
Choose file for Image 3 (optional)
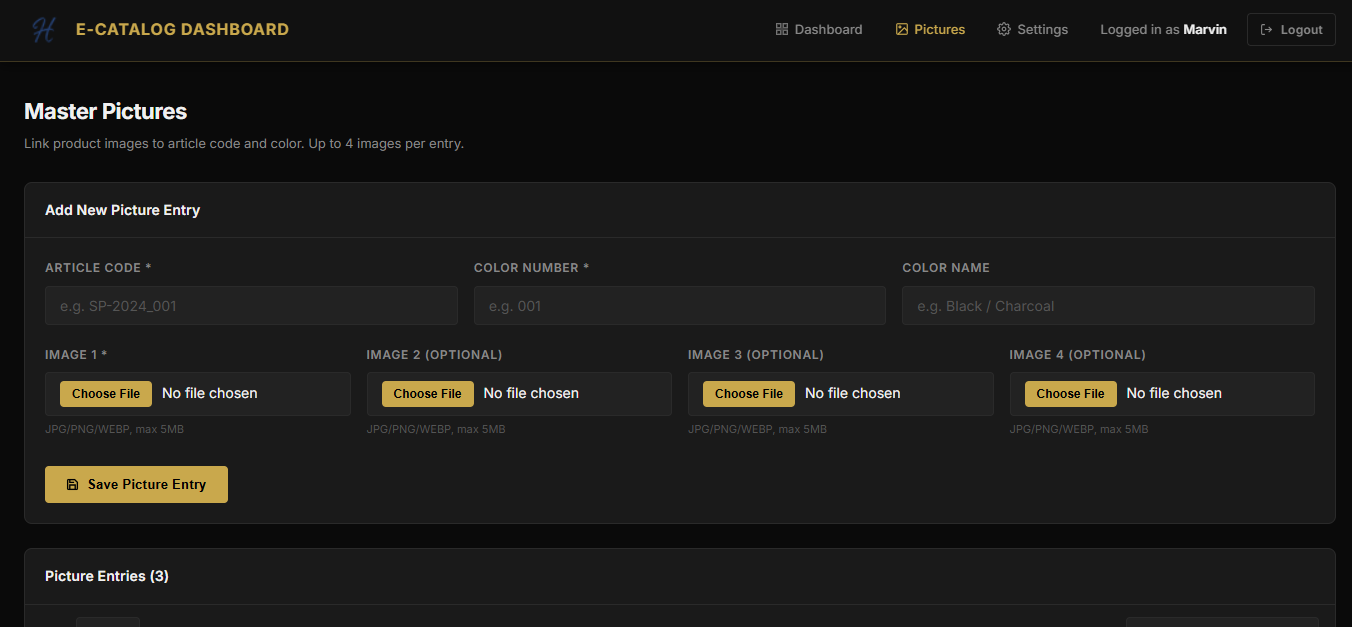(x=749, y=394)
